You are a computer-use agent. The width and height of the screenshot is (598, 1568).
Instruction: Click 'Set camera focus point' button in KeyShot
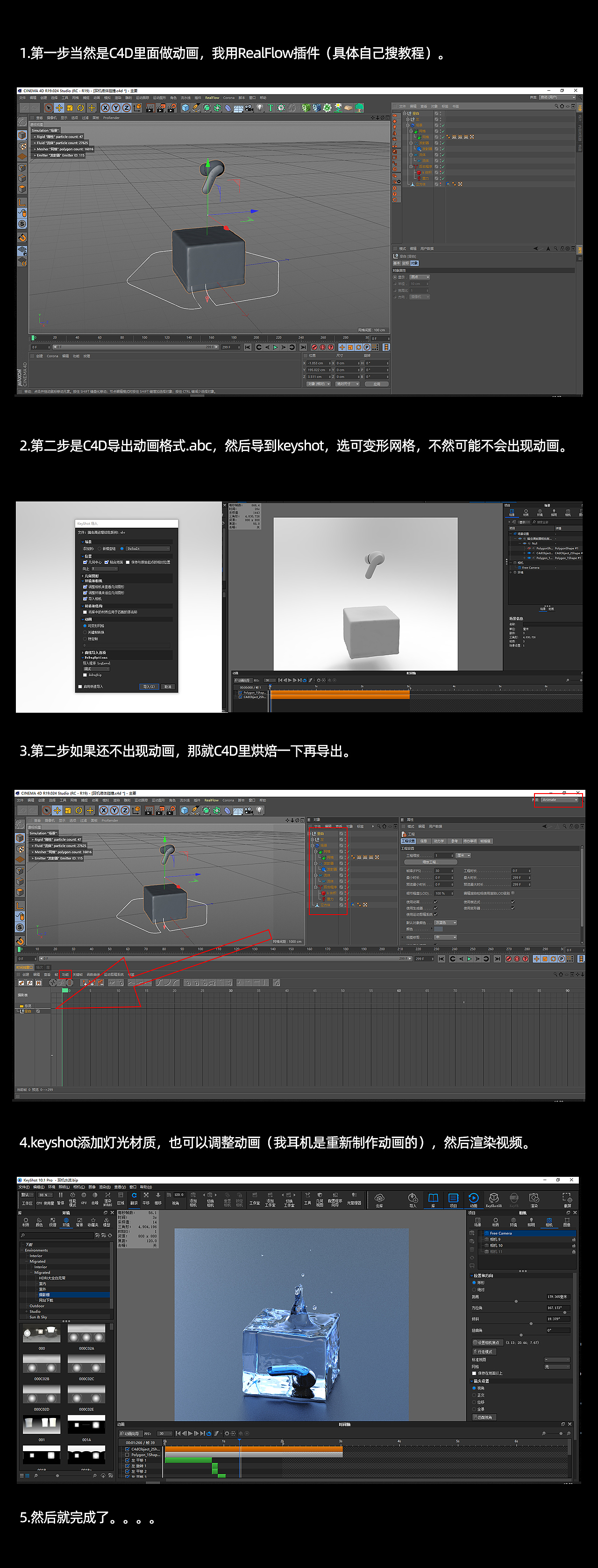[x=488, y=1343]
